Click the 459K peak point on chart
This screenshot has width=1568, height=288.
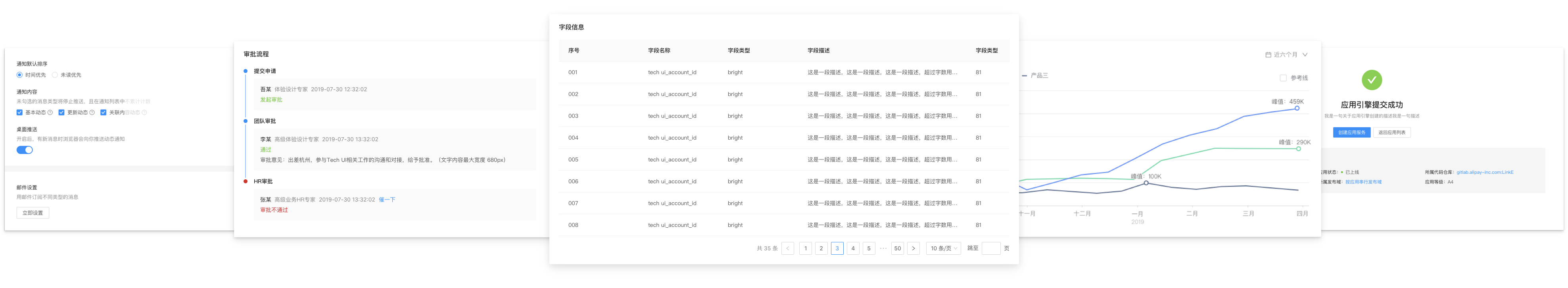pyautogui.click(x=1297, y=108)
